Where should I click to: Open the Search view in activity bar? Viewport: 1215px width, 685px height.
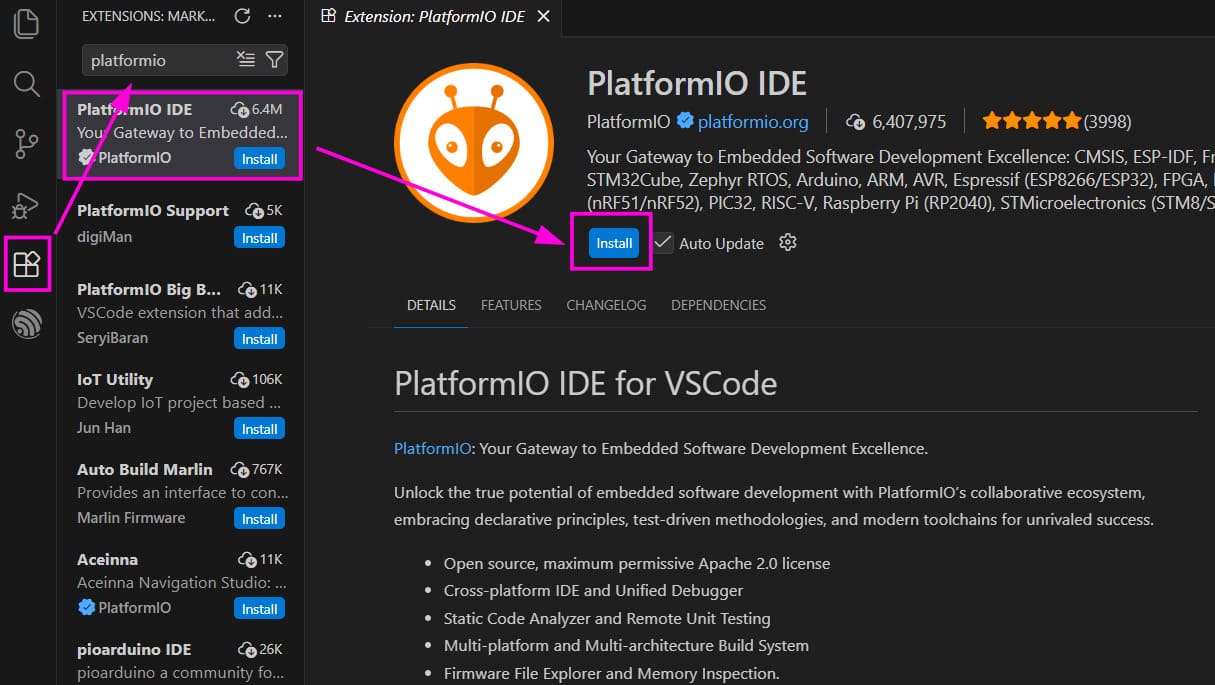click(x=27, y=84)
